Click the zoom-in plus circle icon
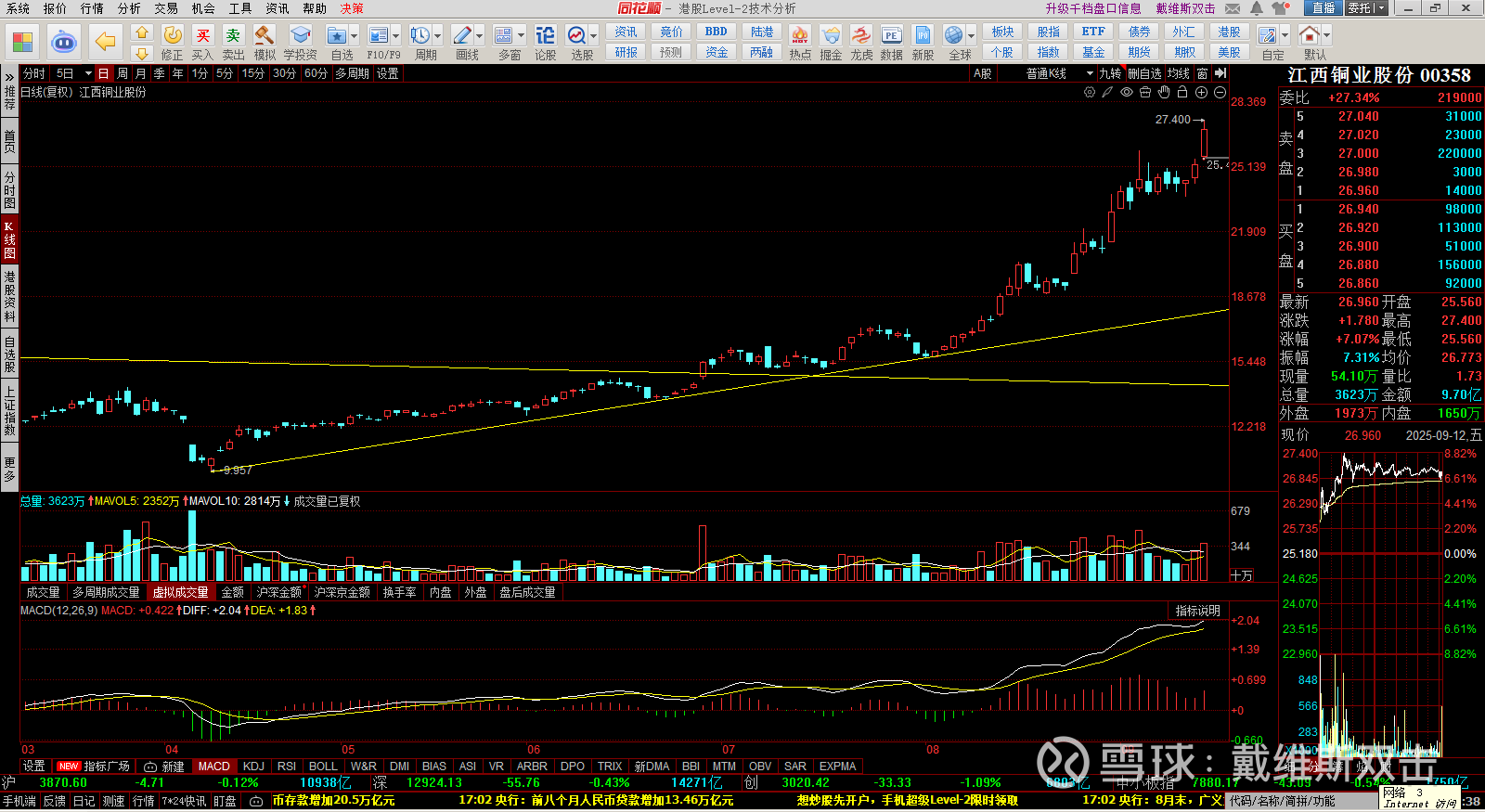This screenshot has width=1485, height=812. tap(1201, 92)
